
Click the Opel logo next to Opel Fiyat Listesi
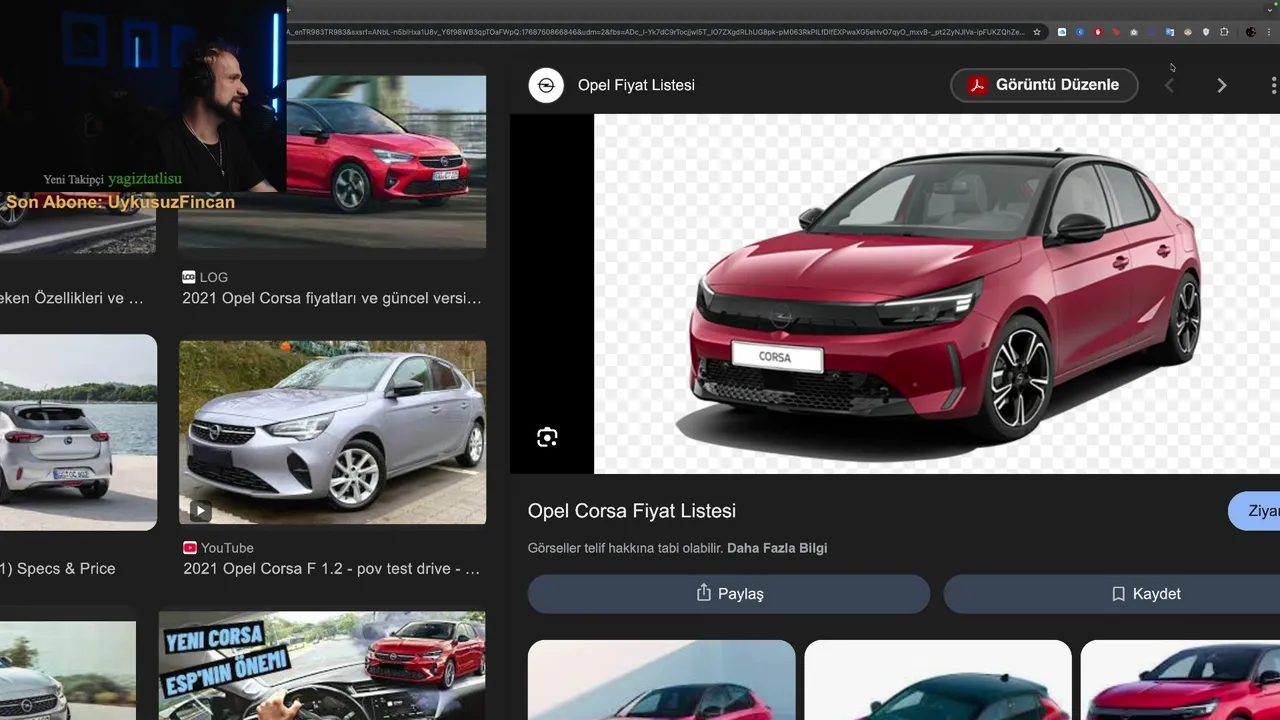pyautogui.click(x=546, y=85)
